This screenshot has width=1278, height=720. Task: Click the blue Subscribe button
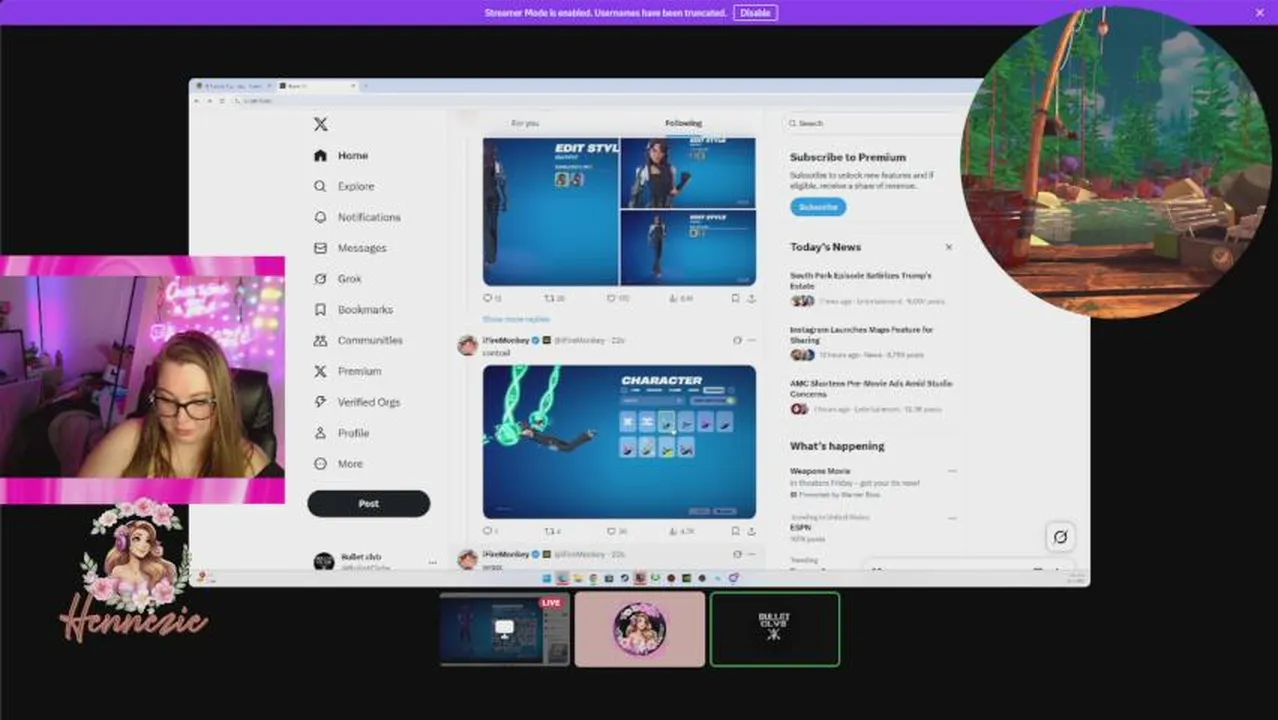point(818,207)
